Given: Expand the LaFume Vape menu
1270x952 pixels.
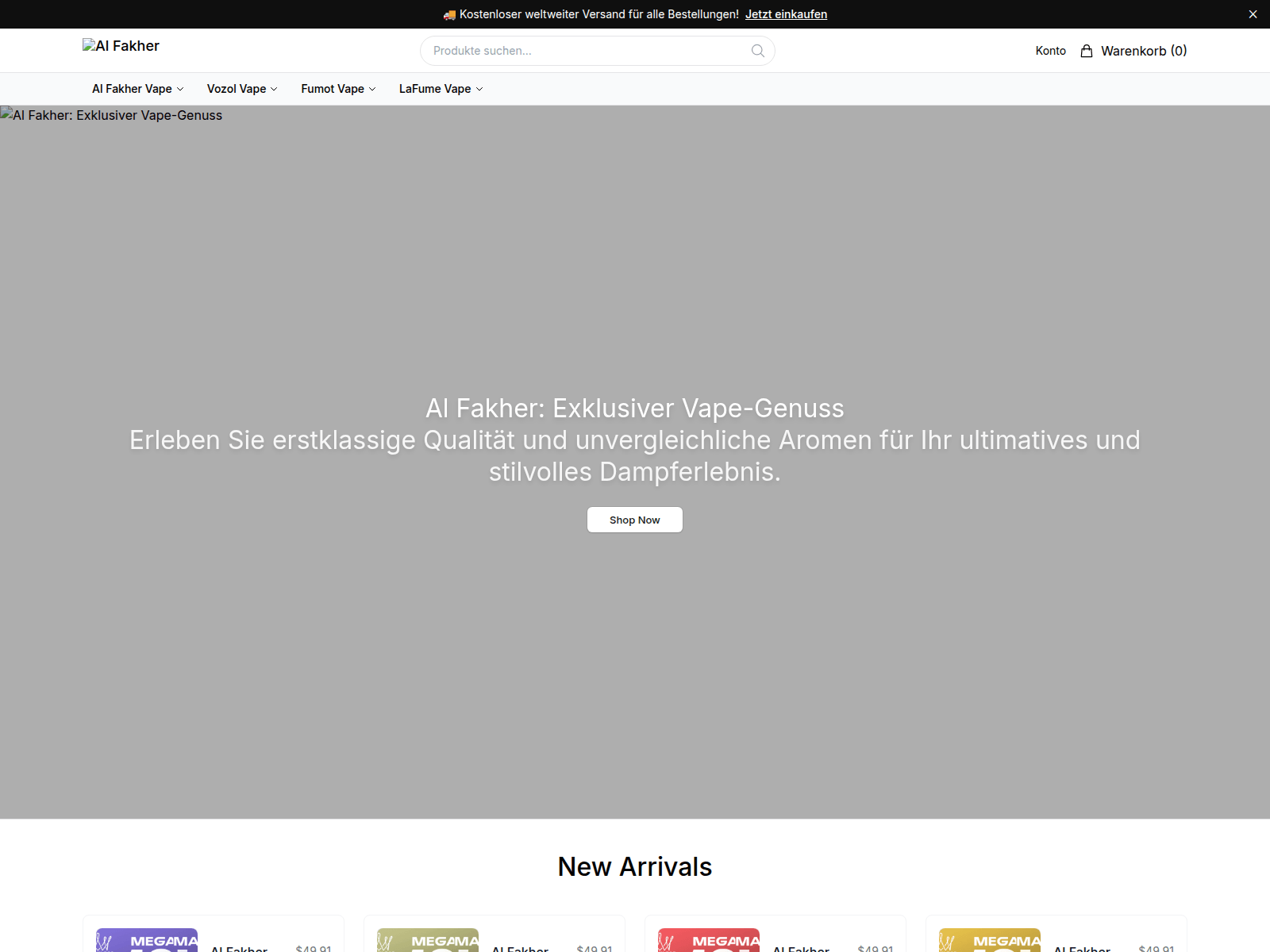Looking at the screenshot, I should [x=441, y=89].
